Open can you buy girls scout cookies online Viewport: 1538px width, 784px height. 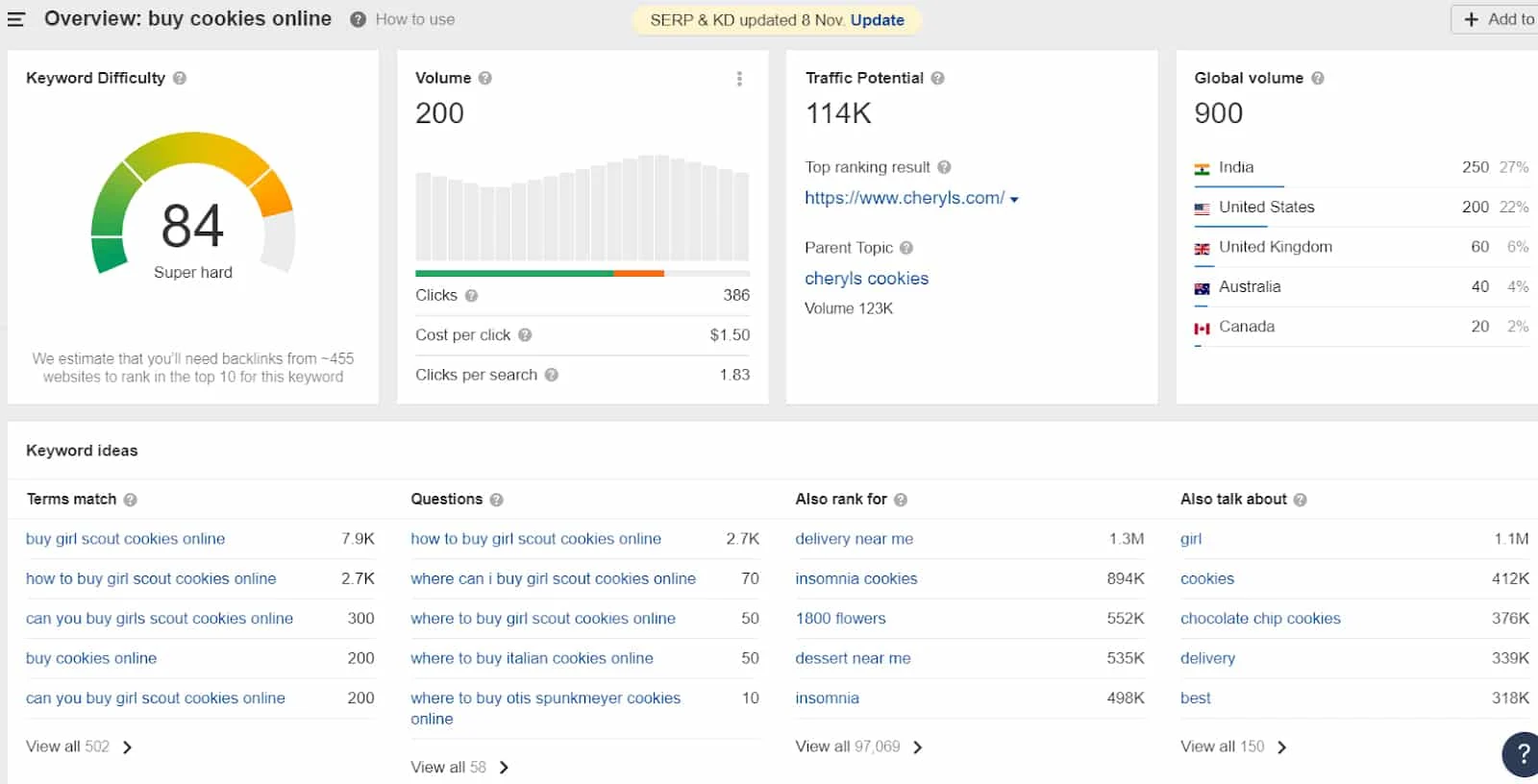coord(160,619)
